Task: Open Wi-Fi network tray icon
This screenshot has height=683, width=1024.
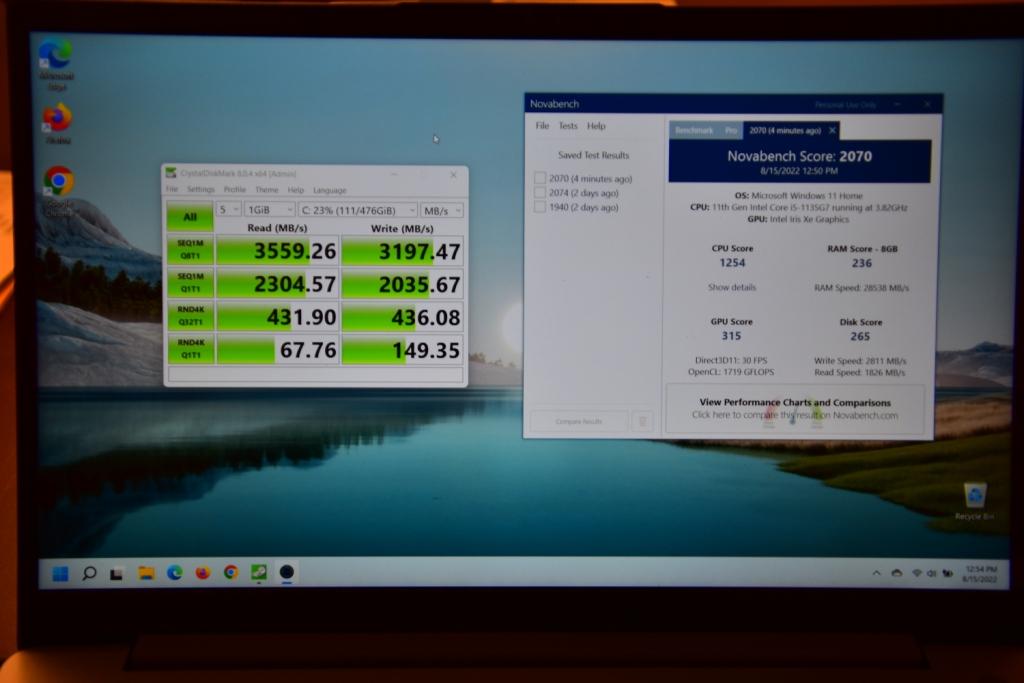Action: pos(917,573)
